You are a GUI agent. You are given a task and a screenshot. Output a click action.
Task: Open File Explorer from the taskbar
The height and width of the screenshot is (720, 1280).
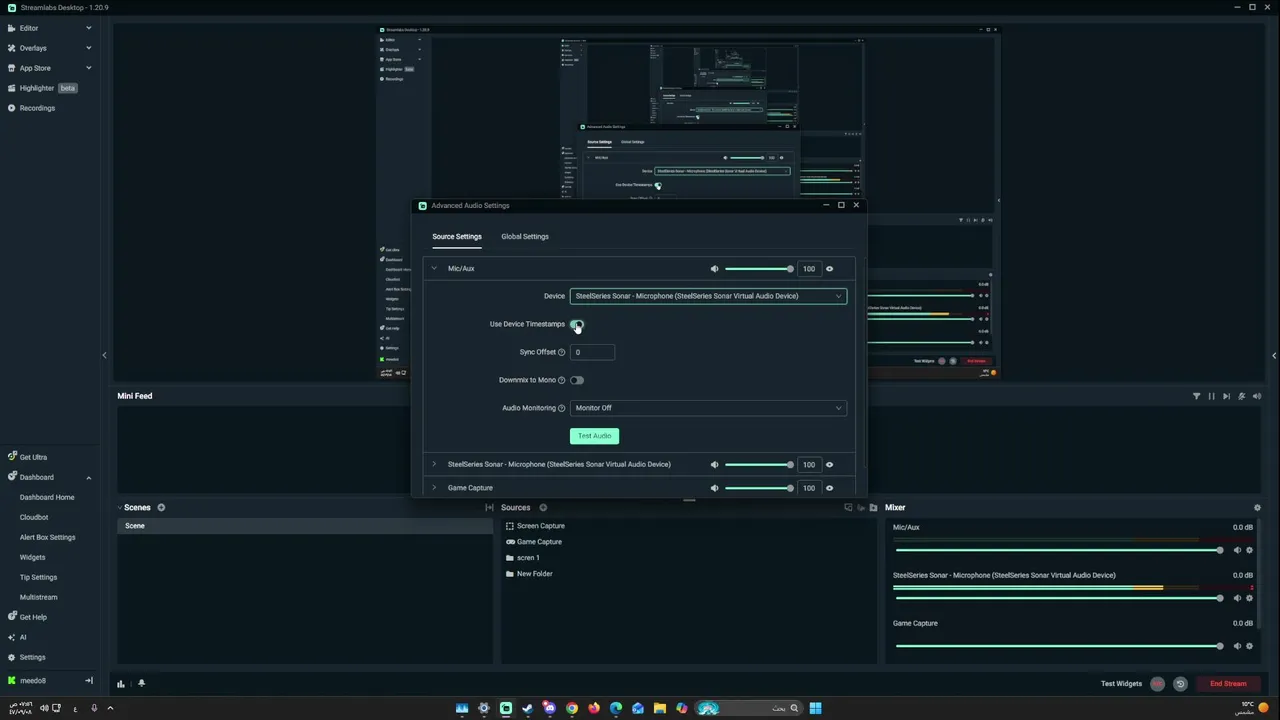[x=660, y=708]
